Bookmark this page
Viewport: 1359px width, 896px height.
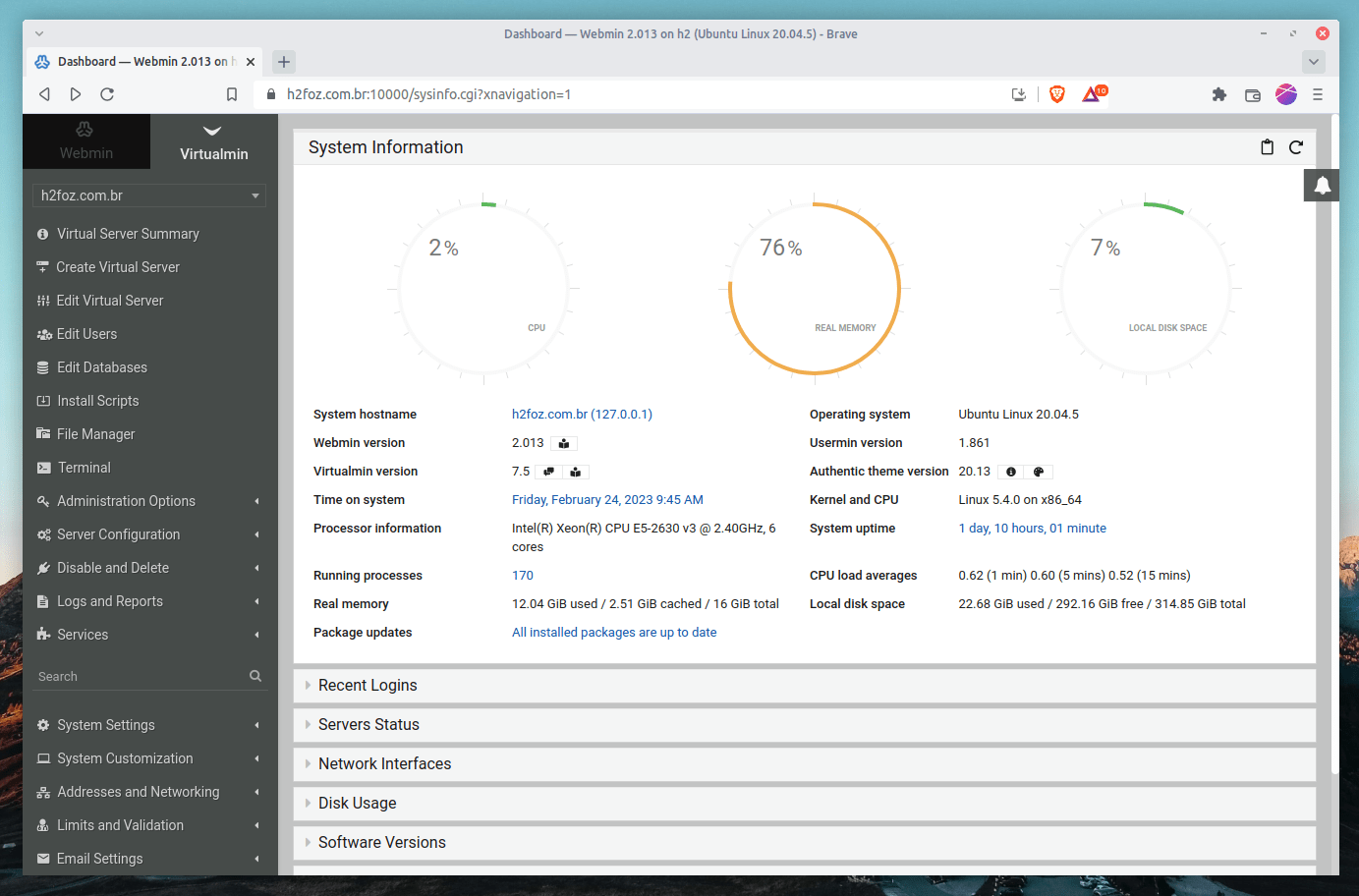pyautogui.click(x=232, y=94)
